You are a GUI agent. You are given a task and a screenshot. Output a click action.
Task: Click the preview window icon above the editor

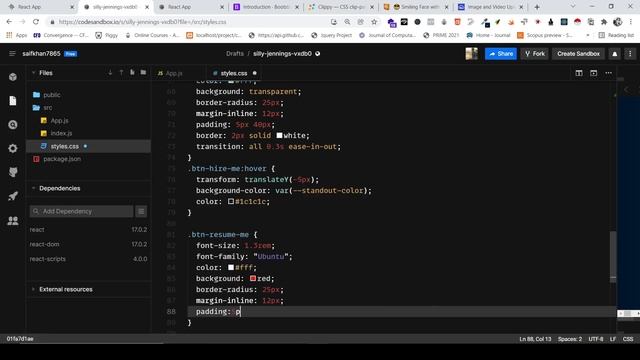click(593, 73)
